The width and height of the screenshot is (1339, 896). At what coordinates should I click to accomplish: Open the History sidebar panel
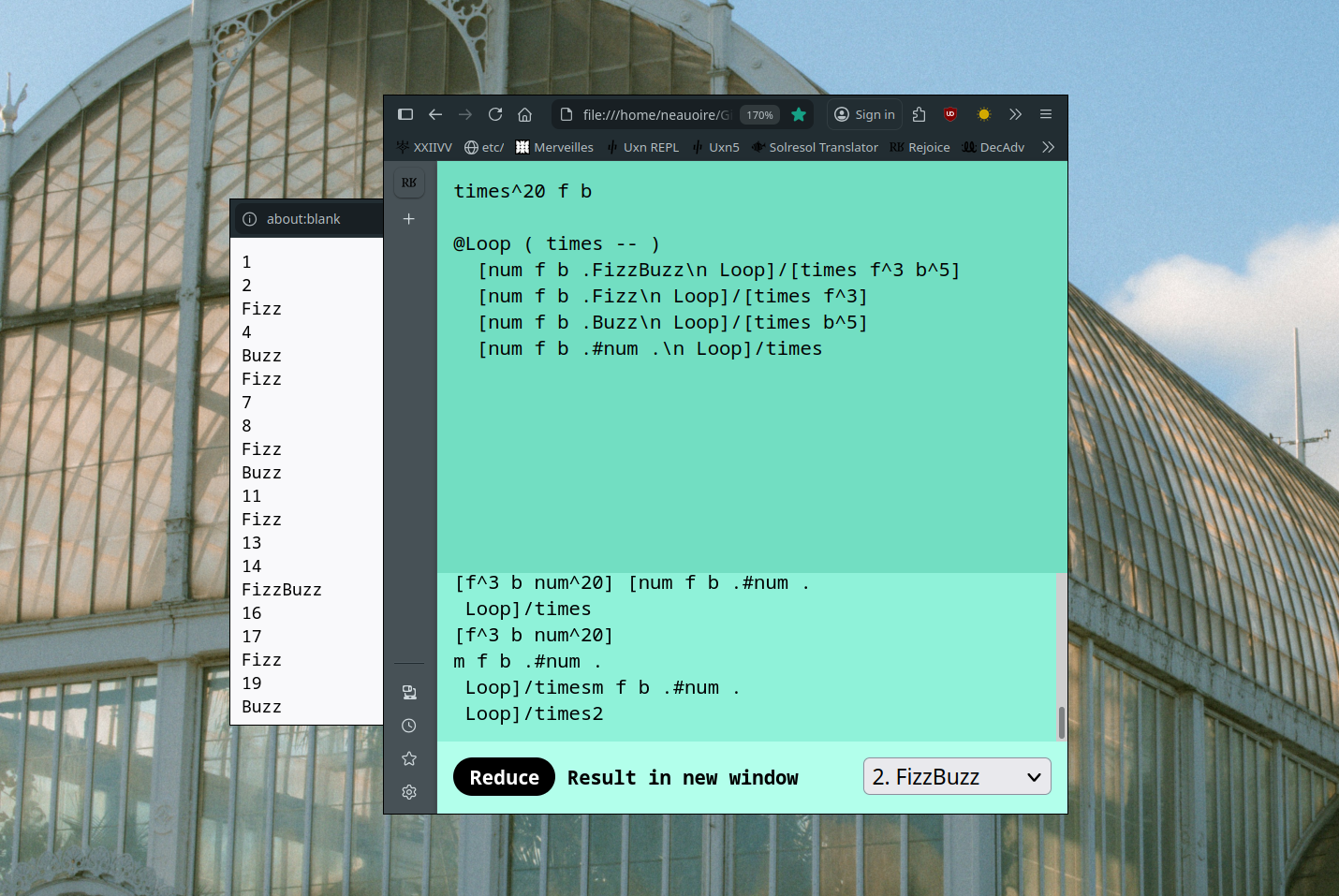409,726
